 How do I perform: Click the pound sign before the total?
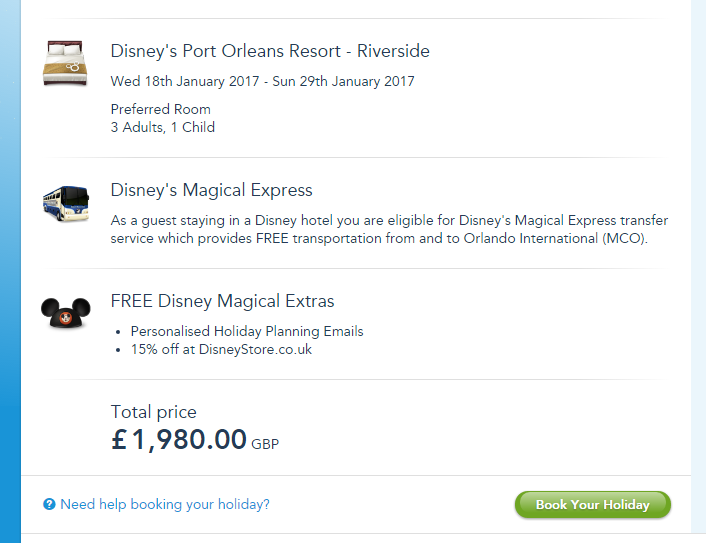119,439
